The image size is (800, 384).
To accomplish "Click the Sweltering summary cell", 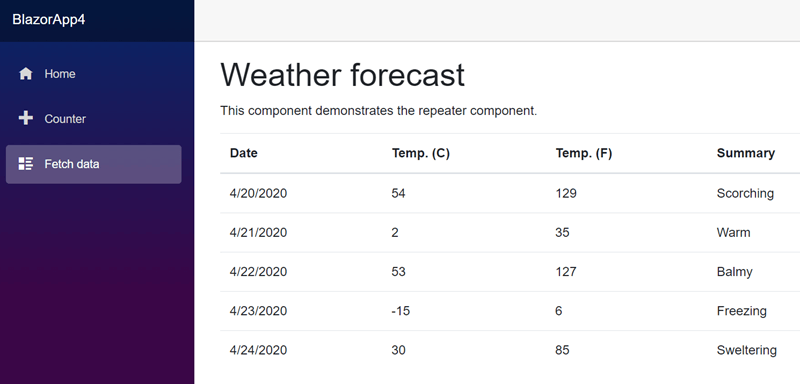I will [x=747, y=350].
